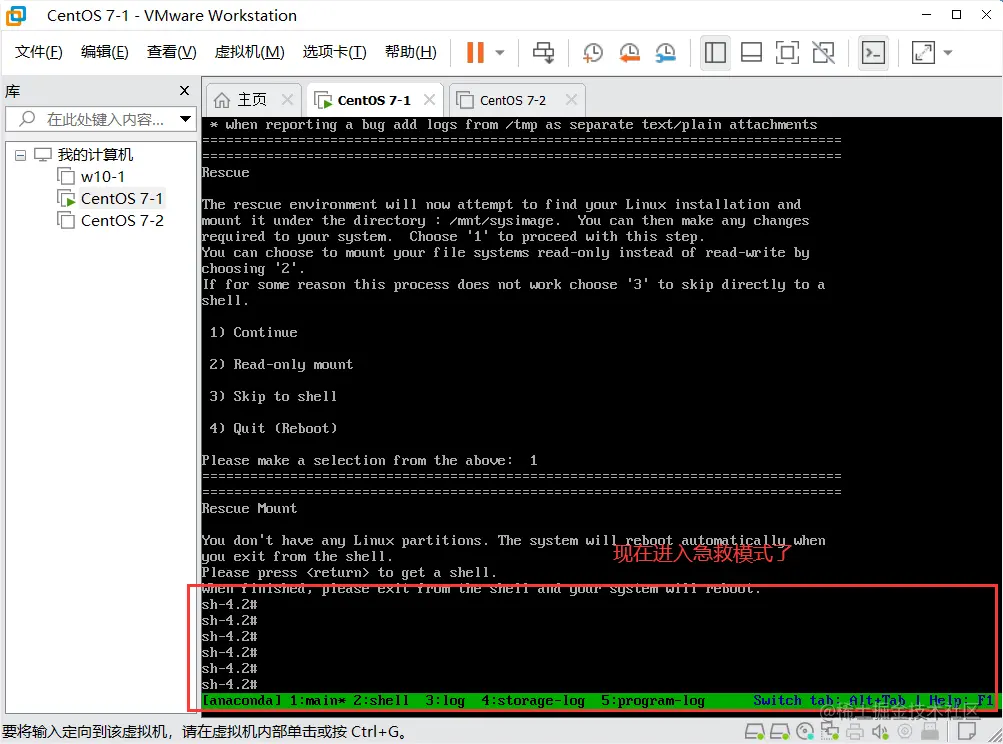Click the message log note icon

[x=967, y=731]
